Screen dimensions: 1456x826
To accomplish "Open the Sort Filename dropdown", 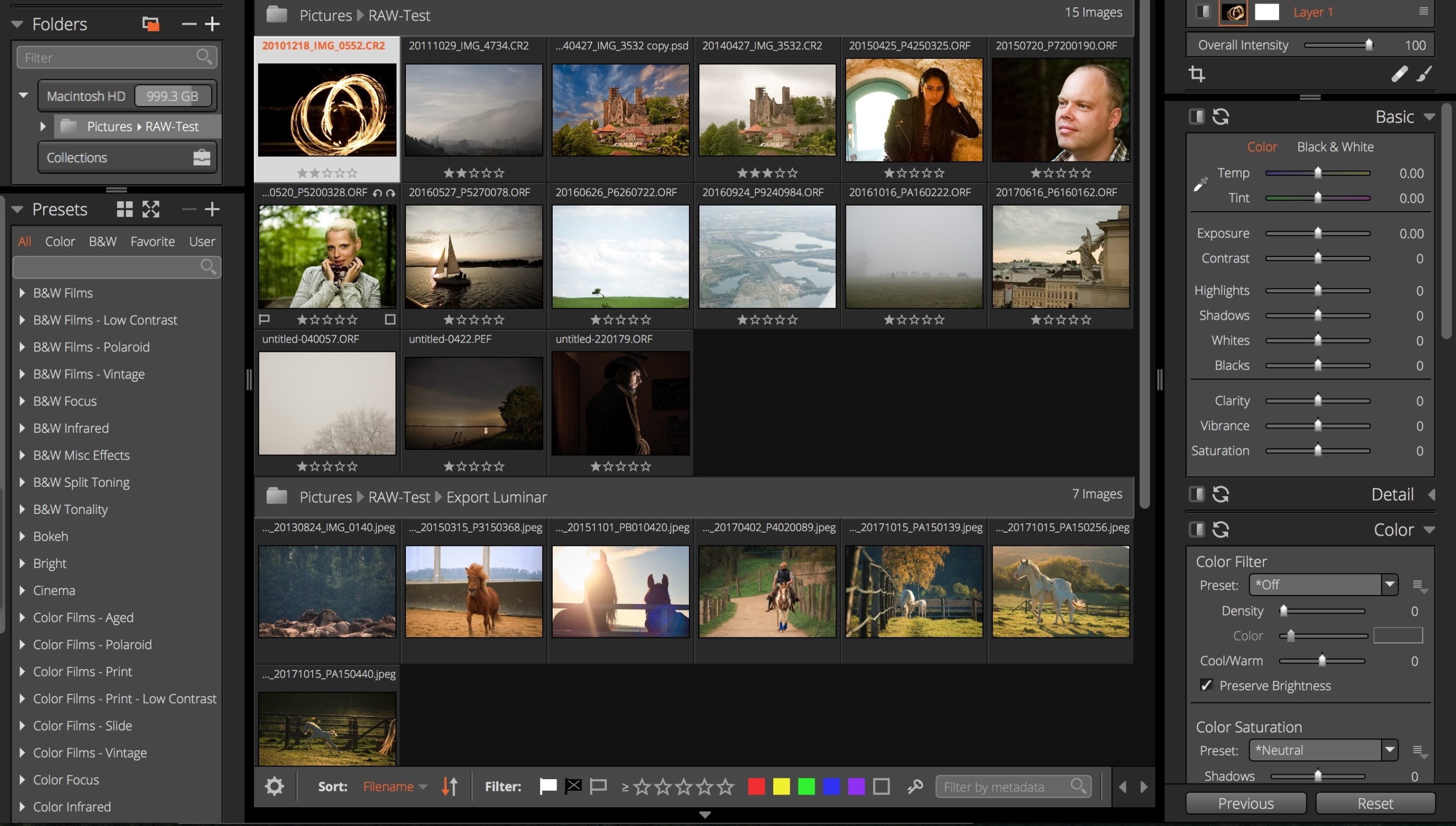I will click(x=395, y=786).
